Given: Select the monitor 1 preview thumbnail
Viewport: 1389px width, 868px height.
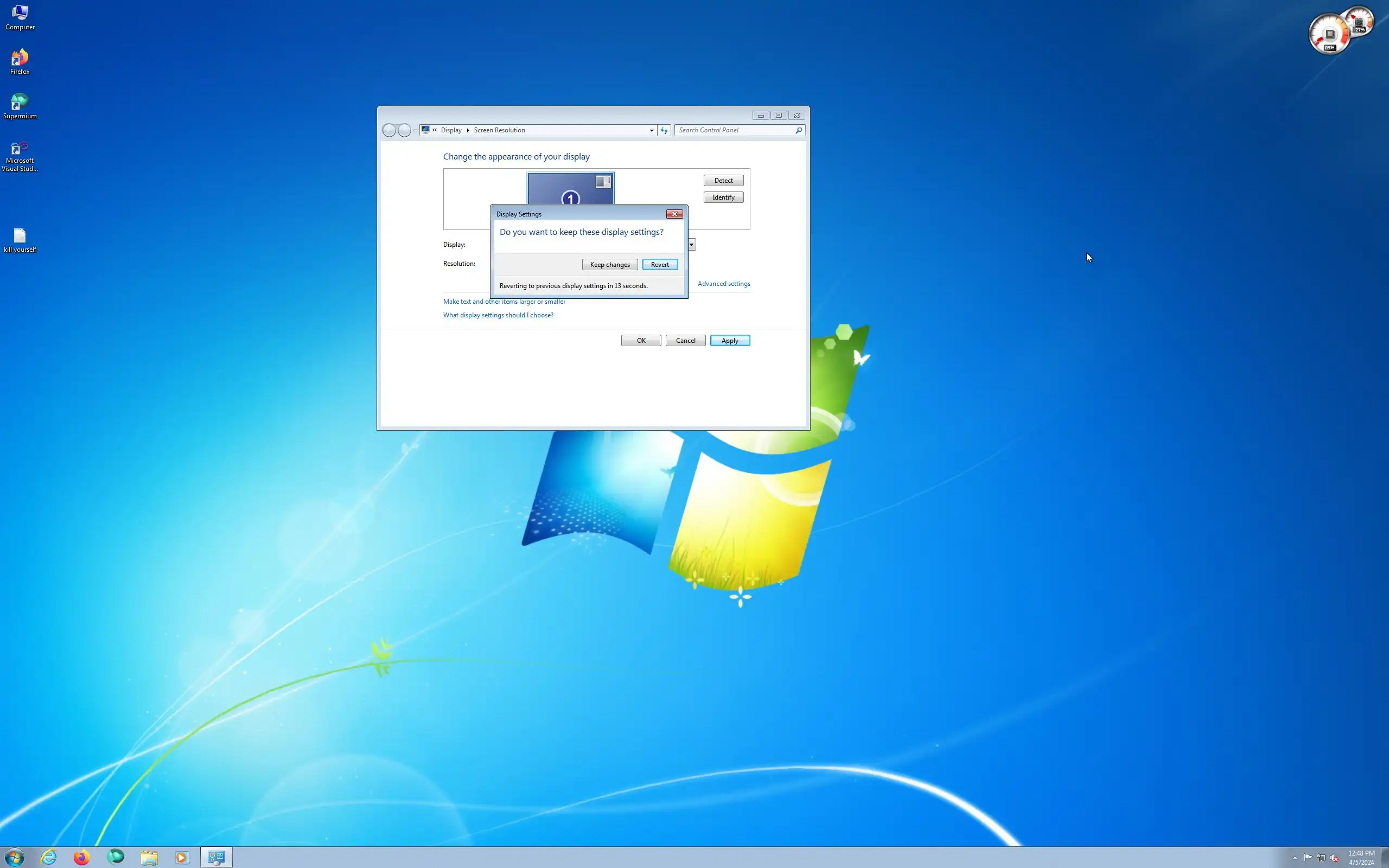Looking at the screenshot, I should point(570,188).
